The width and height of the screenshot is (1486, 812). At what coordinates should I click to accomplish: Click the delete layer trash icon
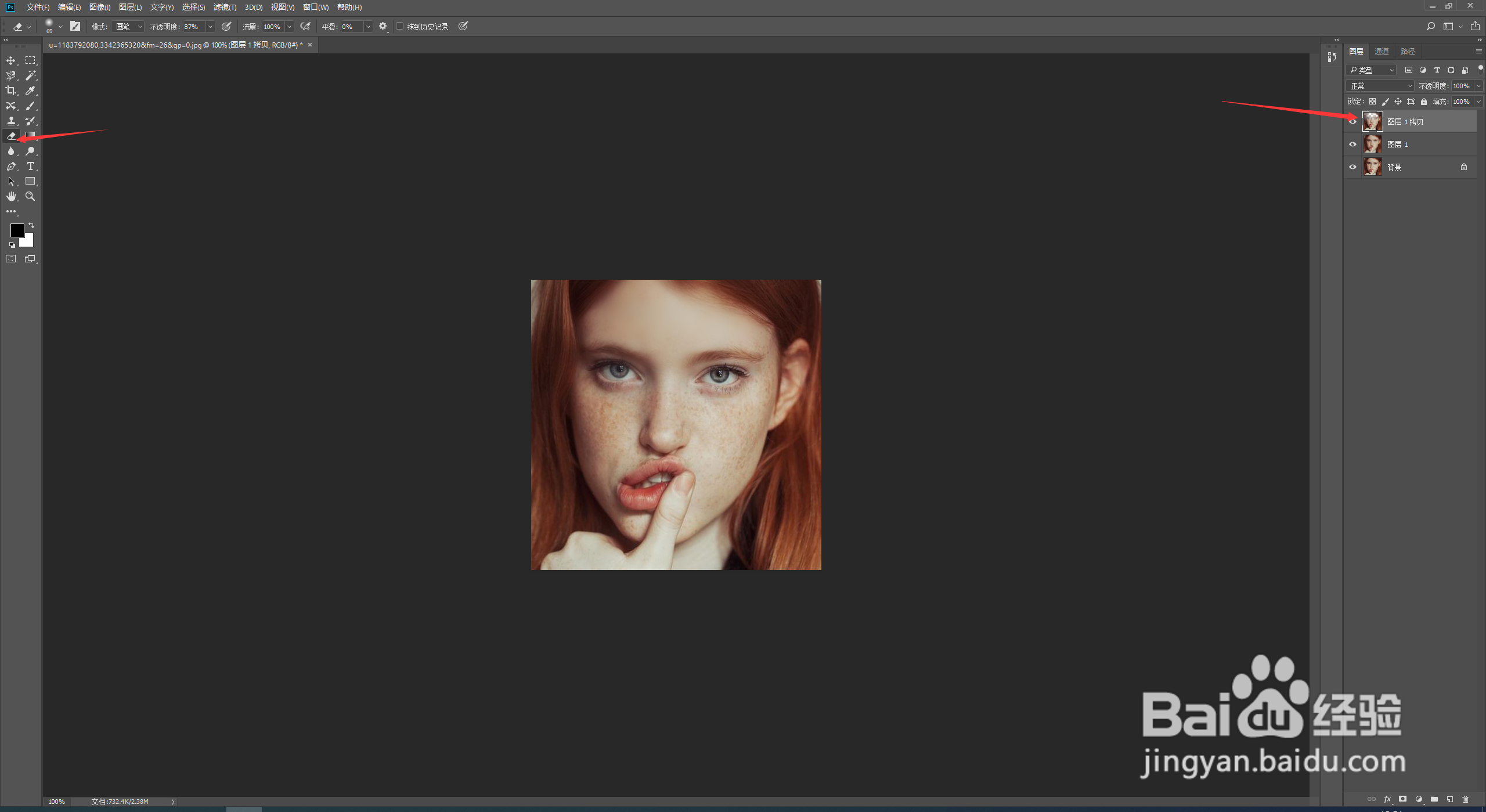pos(1465,799)
